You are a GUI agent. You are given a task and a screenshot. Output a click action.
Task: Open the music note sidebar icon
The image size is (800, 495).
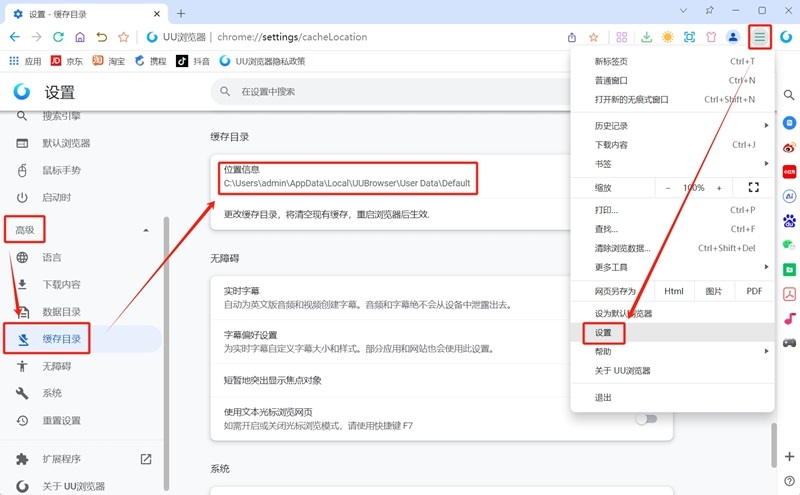(x=789, y=318)
